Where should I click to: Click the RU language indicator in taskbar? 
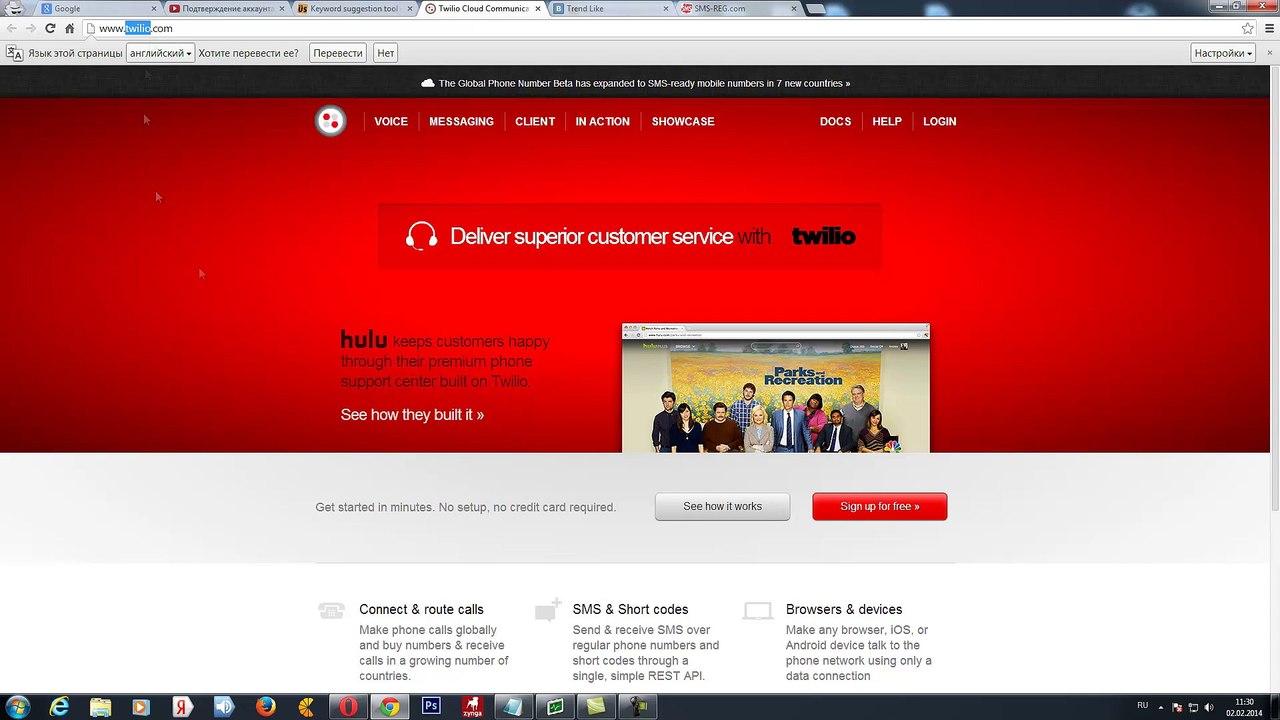[1143, 706]
